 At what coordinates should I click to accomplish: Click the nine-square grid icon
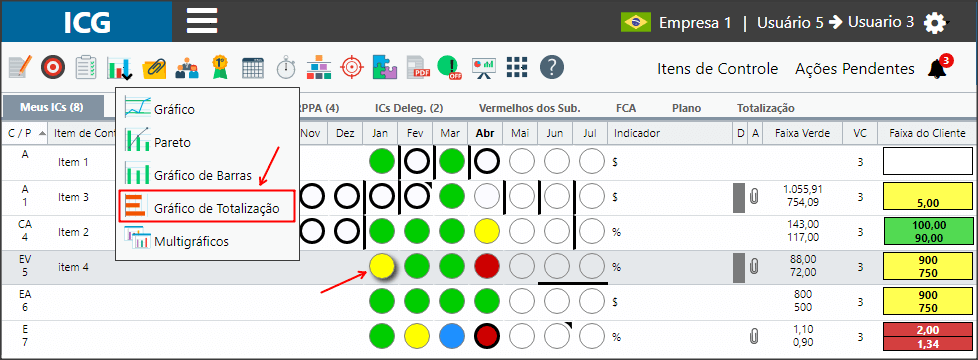pos(517,67)
